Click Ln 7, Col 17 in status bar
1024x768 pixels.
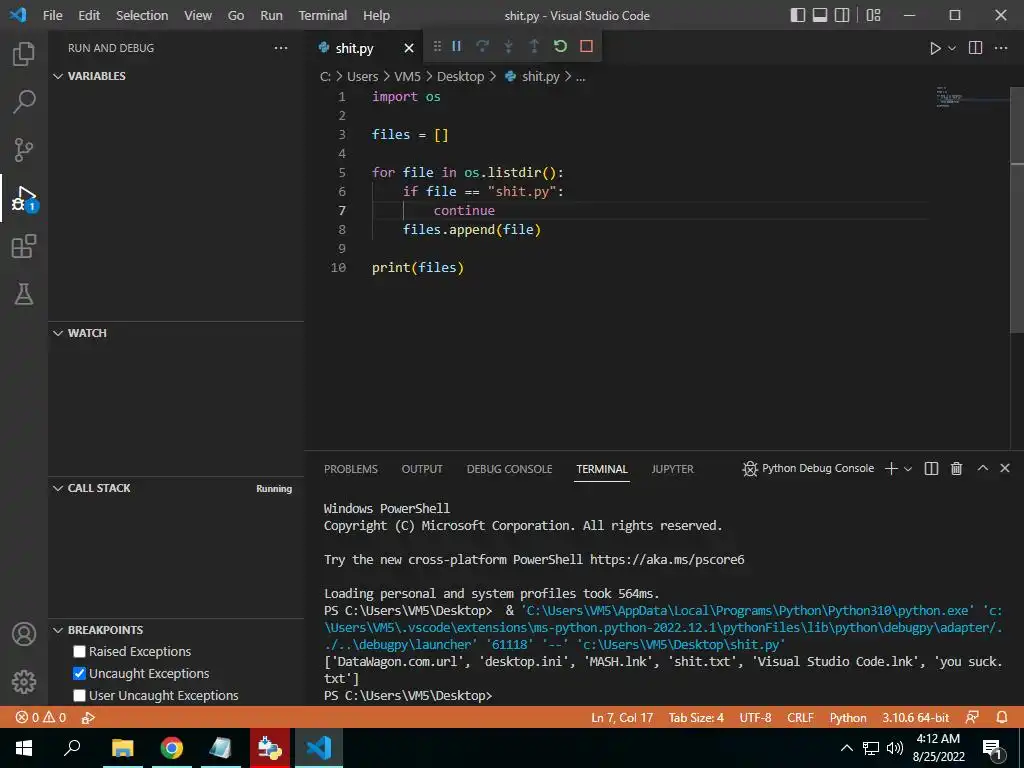click(622, 718)
